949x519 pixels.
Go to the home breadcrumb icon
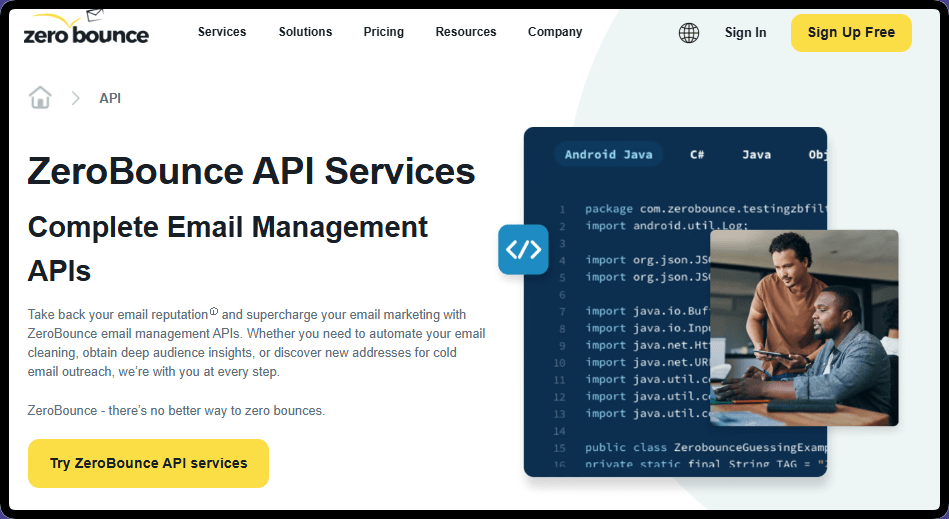[x=40, y=97]
